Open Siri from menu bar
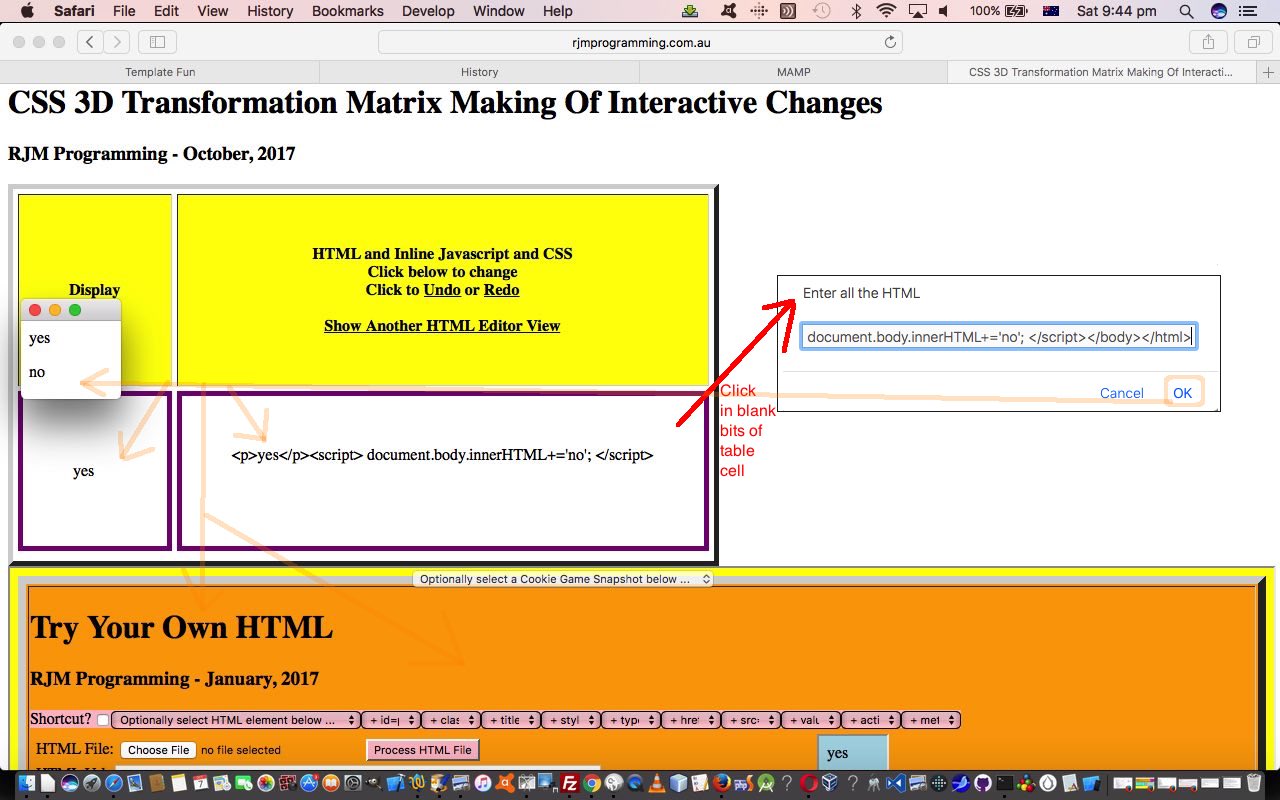This screenshot has width=1280, height=800. coord(1218,11)
